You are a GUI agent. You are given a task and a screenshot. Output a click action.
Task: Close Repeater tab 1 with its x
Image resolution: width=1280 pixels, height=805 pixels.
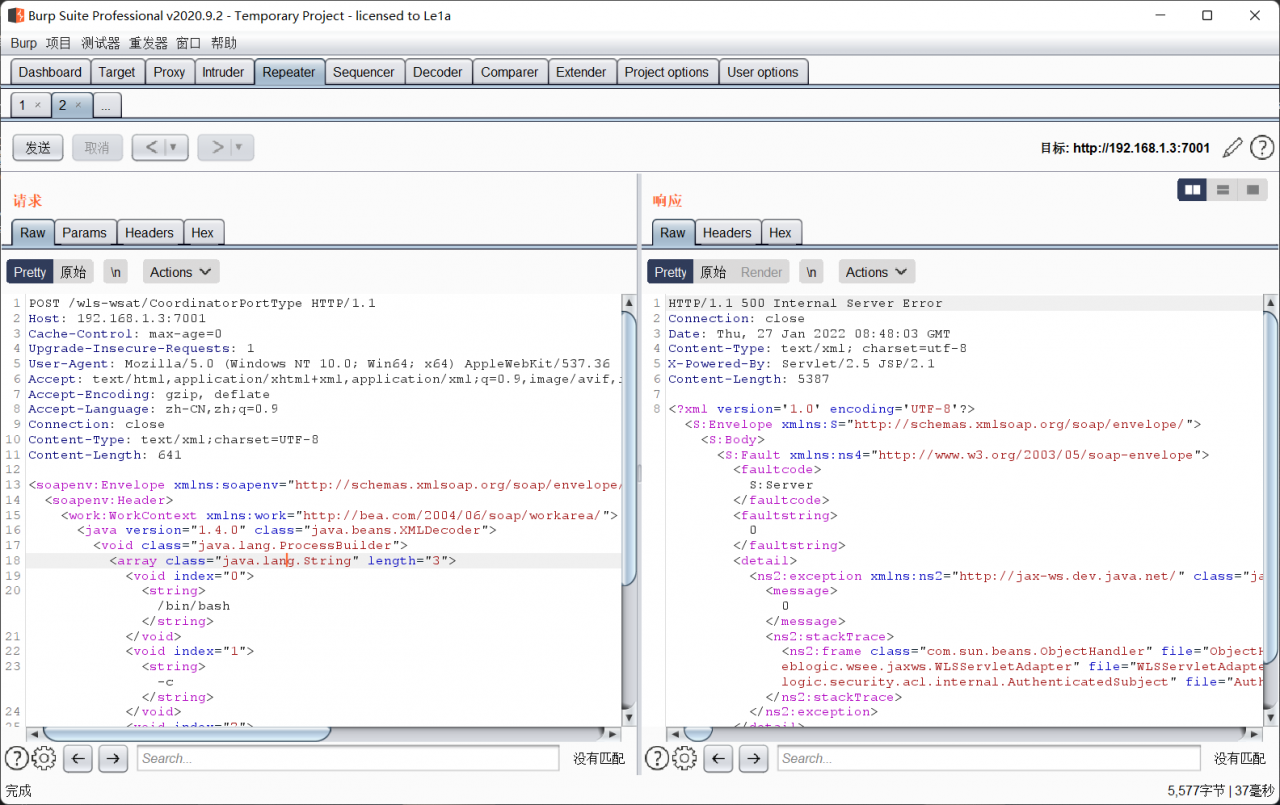[38, 105]
